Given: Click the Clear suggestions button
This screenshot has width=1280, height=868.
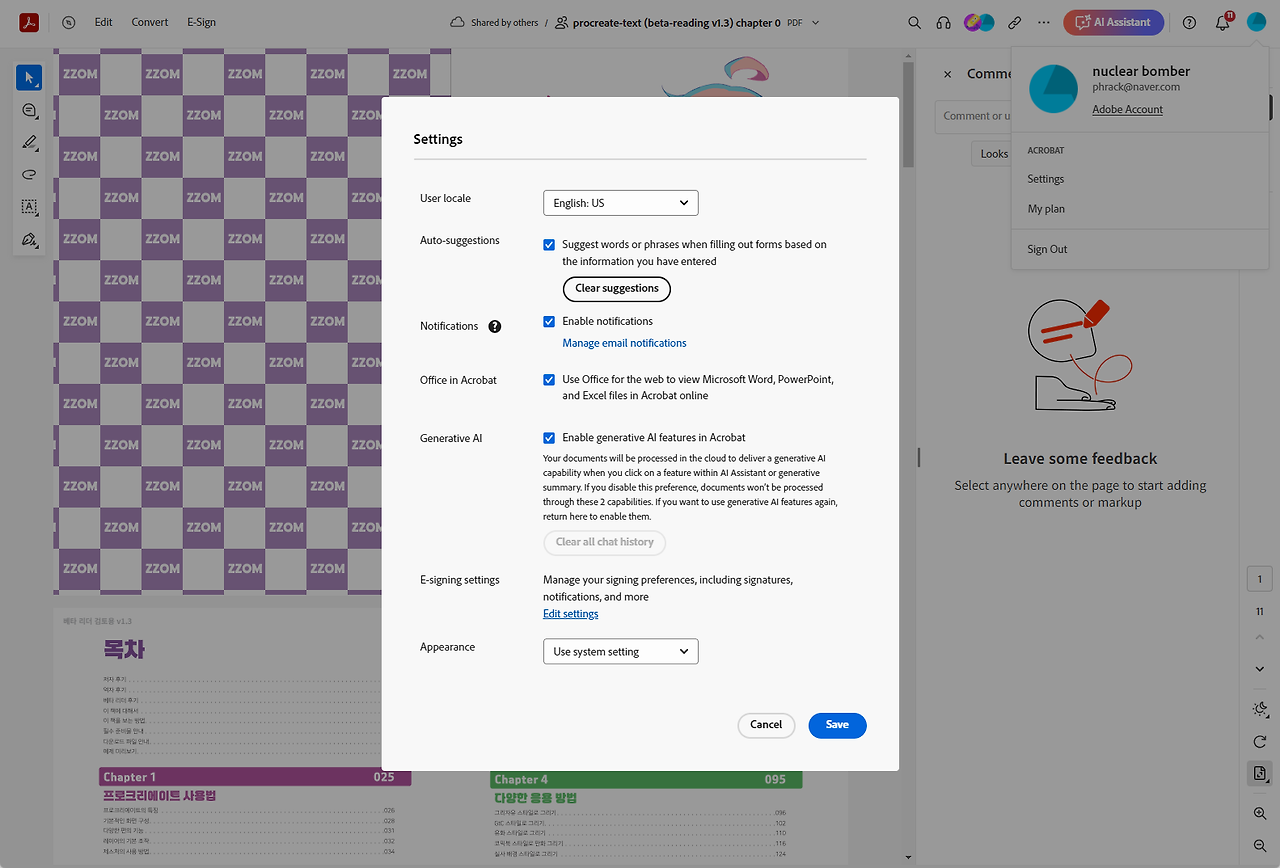Looking at the screenshot, I should click(x=617, y=288).
